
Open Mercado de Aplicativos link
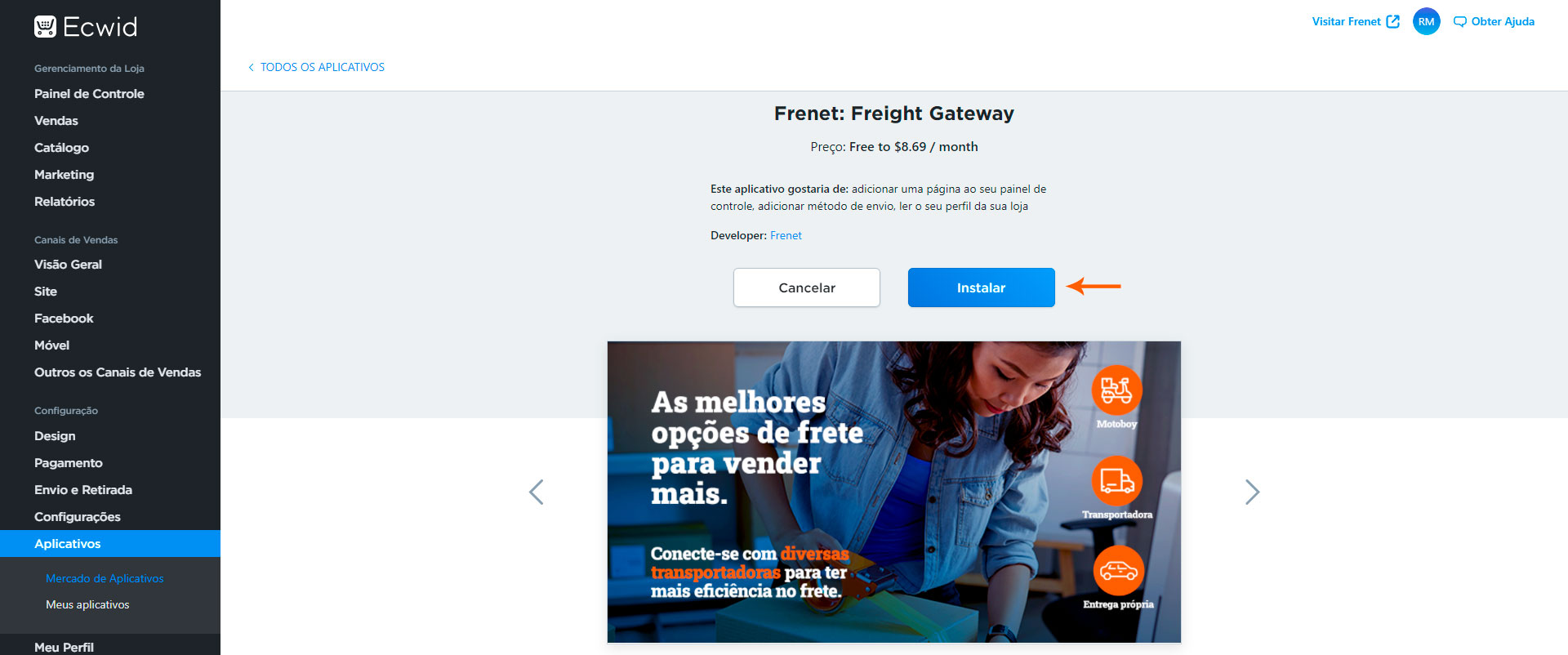[x=105, y=578]
